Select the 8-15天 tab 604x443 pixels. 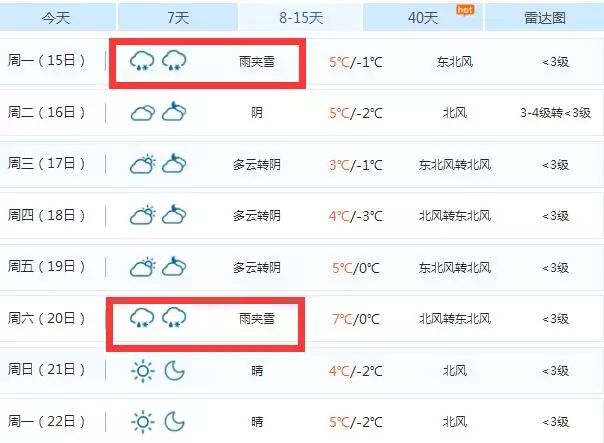(x=299, y=17)
